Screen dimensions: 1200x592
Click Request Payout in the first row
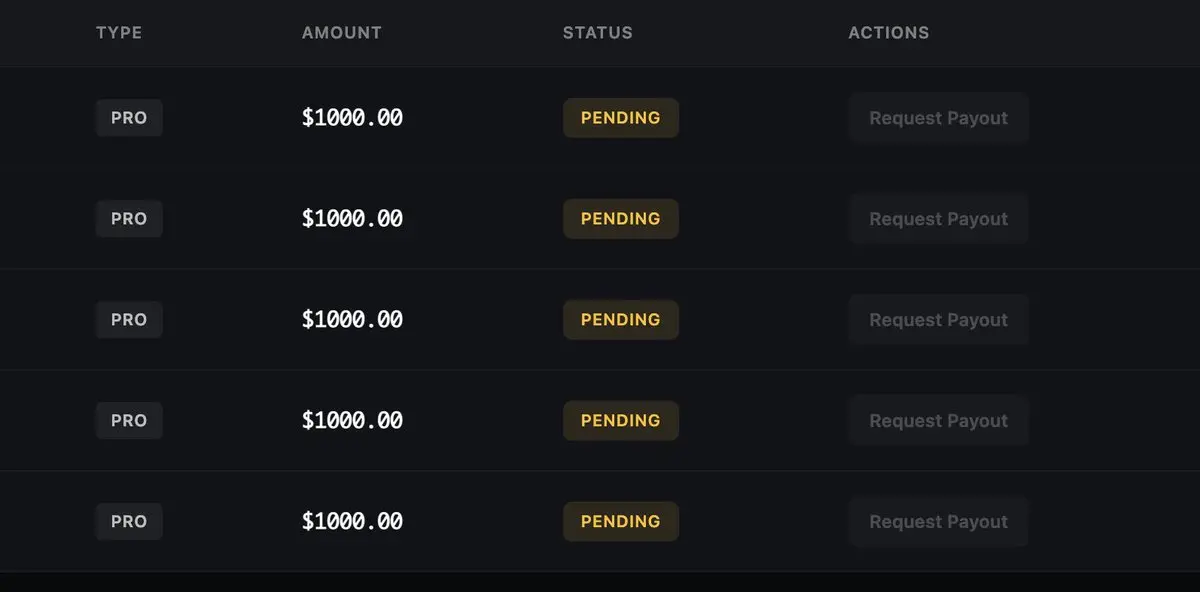click(938, 118)
